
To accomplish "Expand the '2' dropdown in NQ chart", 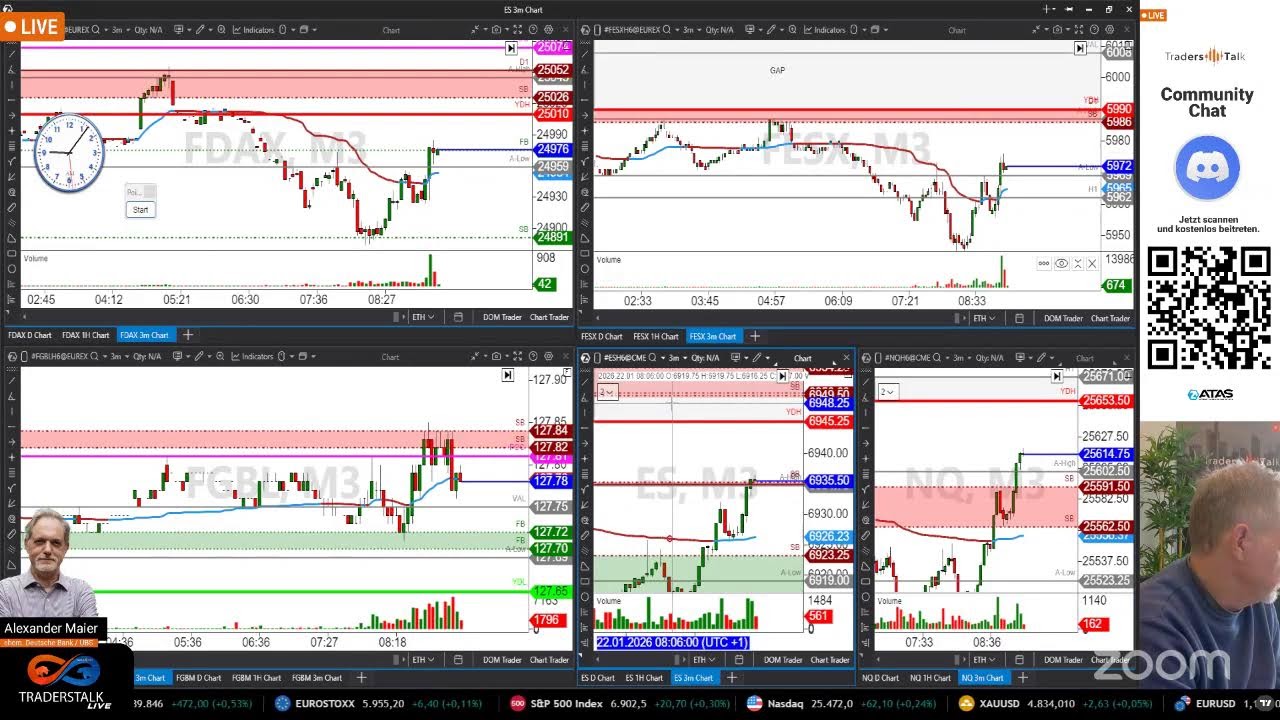I will [x=887, y=392].
